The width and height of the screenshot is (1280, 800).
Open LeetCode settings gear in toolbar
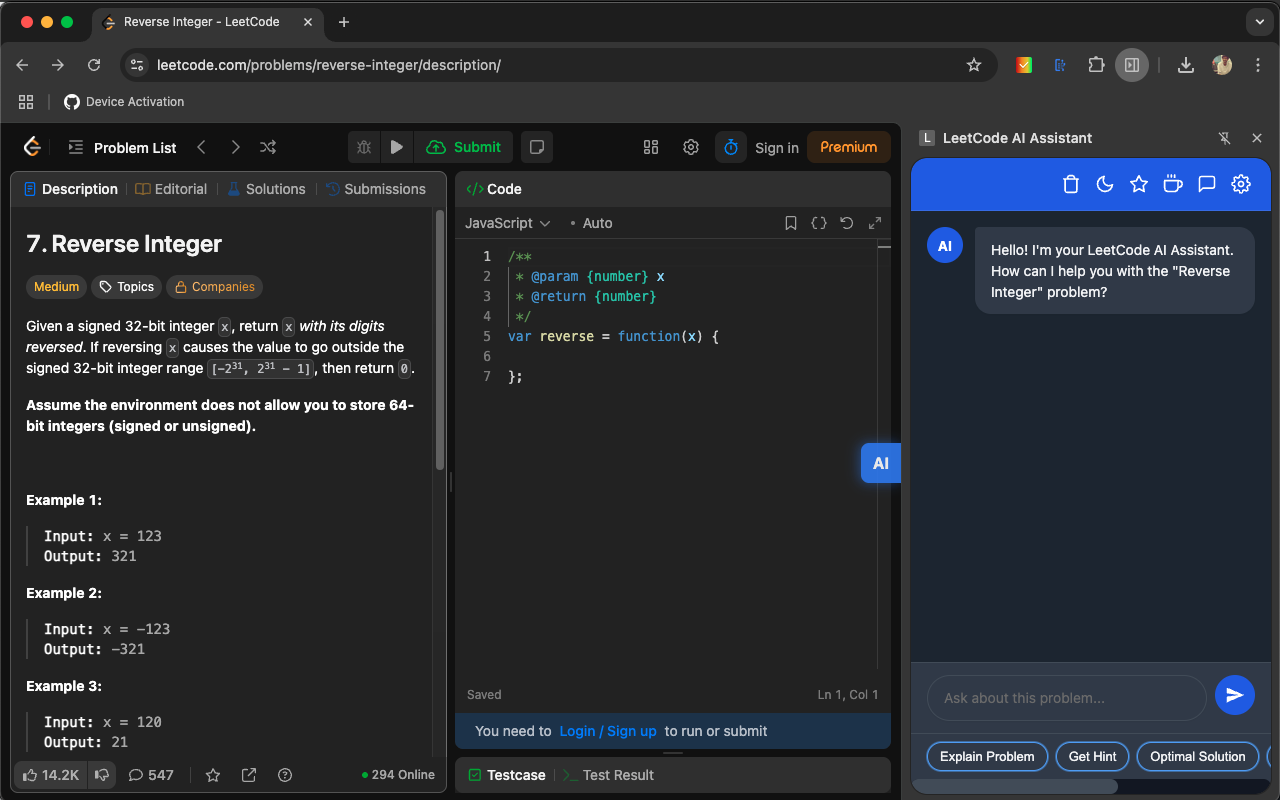691,147
